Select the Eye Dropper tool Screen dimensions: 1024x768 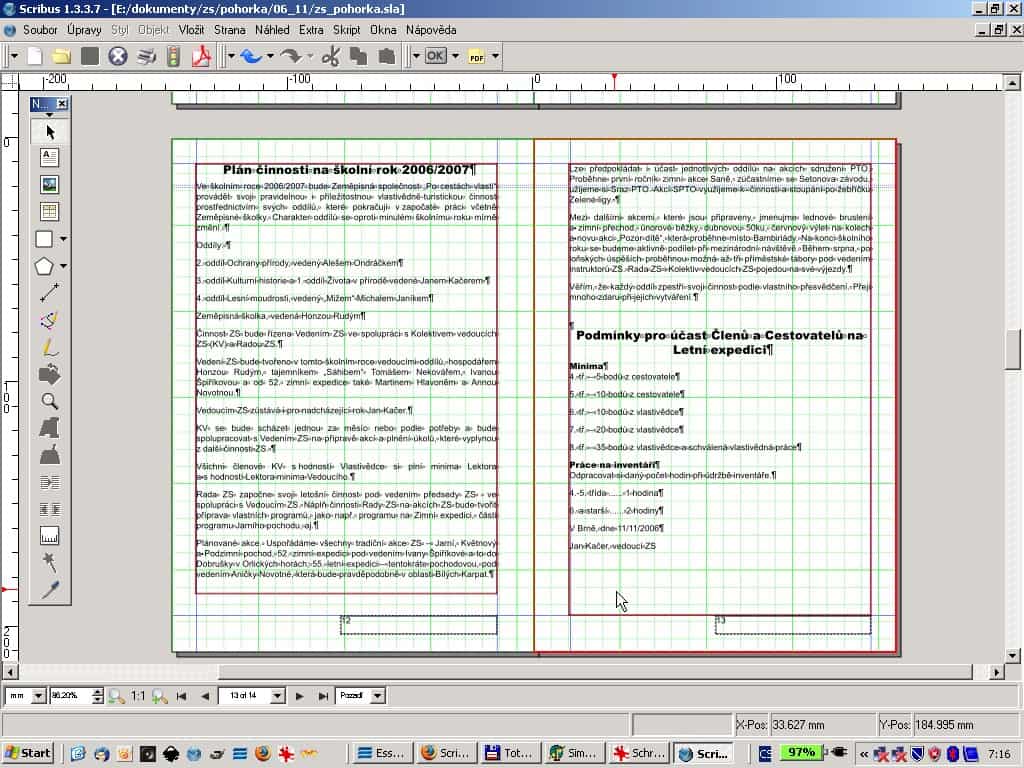pos(49,590)
